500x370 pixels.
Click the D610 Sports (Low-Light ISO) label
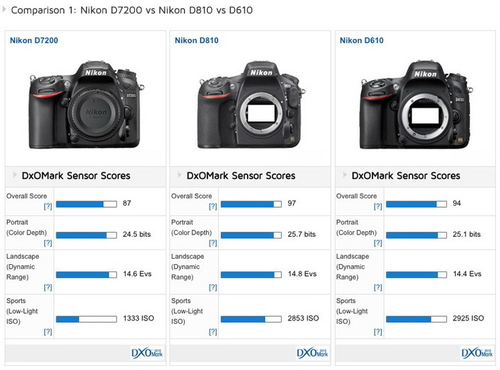(x=353, y=311)
